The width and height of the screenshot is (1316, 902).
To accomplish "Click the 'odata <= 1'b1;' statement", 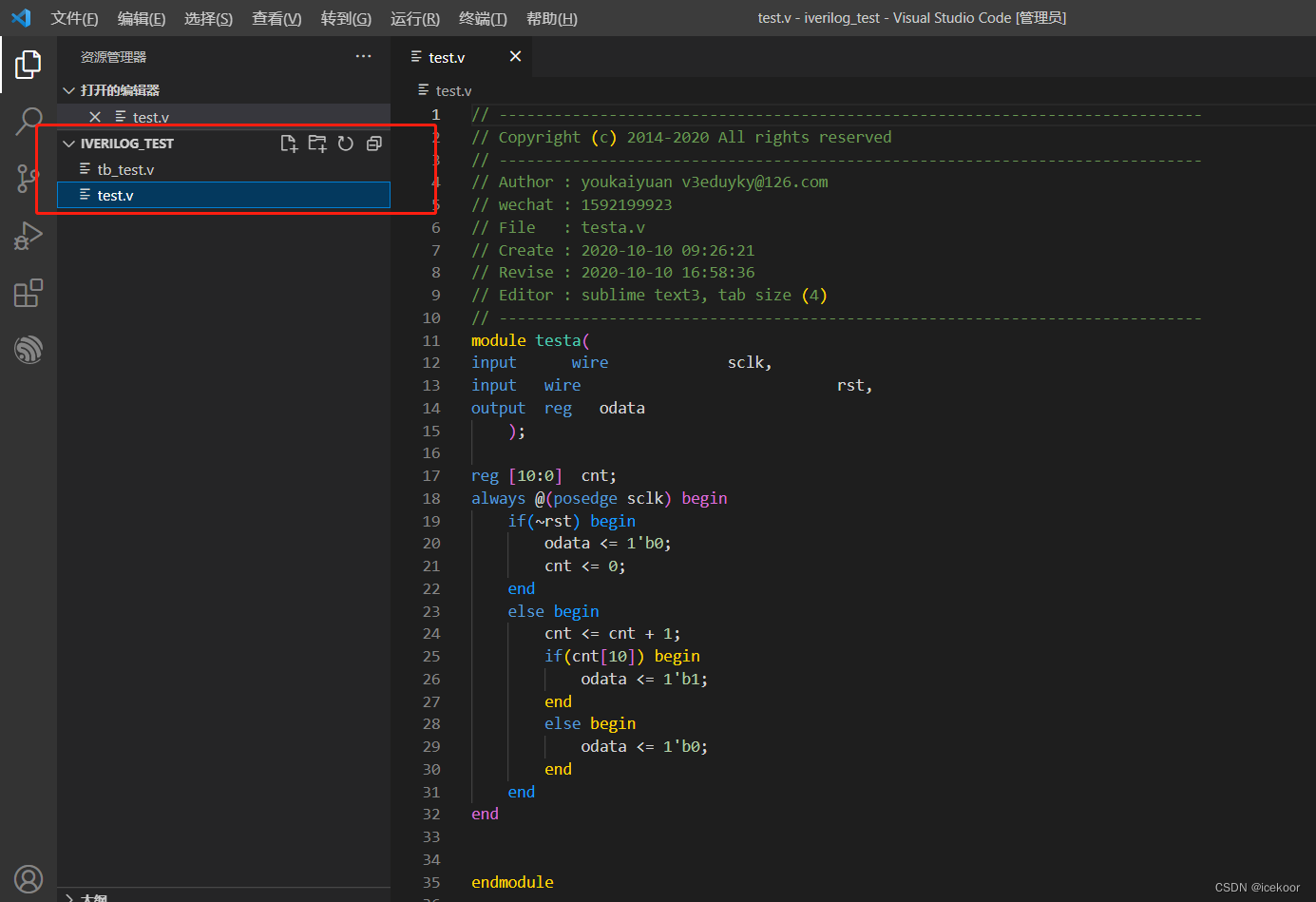I will click(644, 679).
